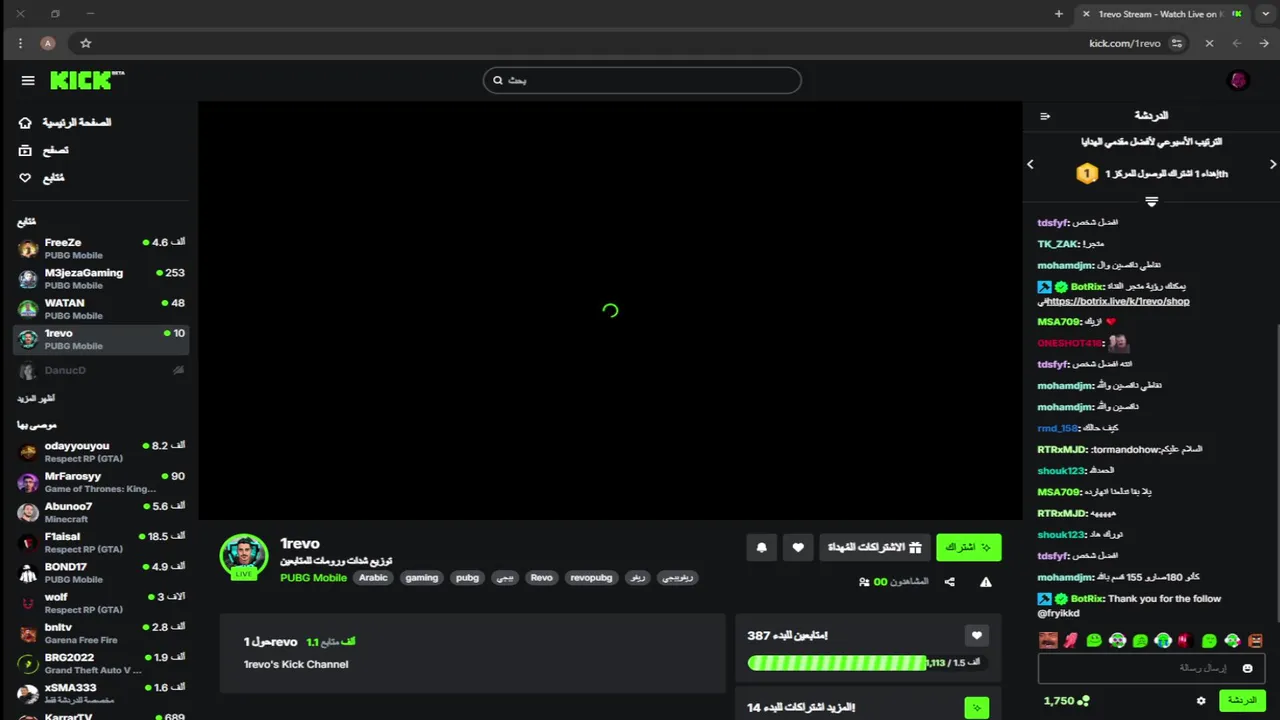
Task: Click BotRix username in shop message
Action: coord(1087,287)
